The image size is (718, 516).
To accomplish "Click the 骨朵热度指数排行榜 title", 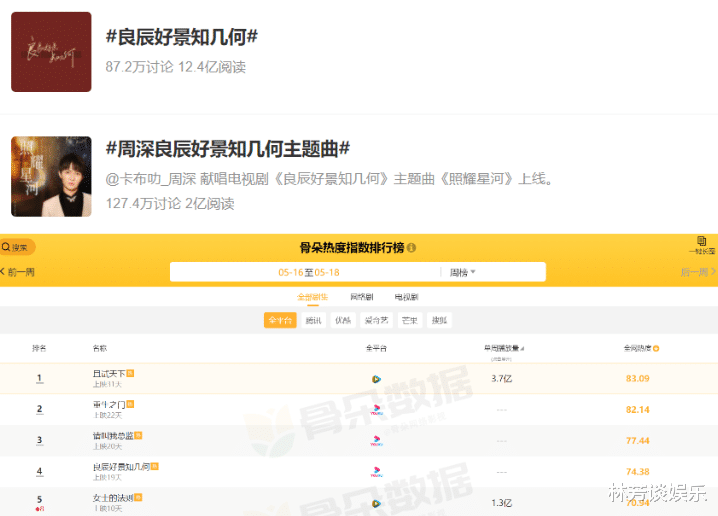I will point(352,248).
